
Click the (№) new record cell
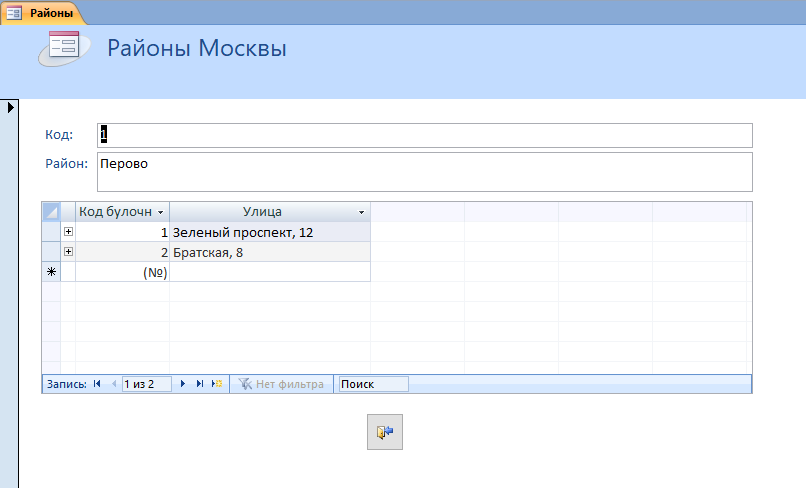(122, 272)
